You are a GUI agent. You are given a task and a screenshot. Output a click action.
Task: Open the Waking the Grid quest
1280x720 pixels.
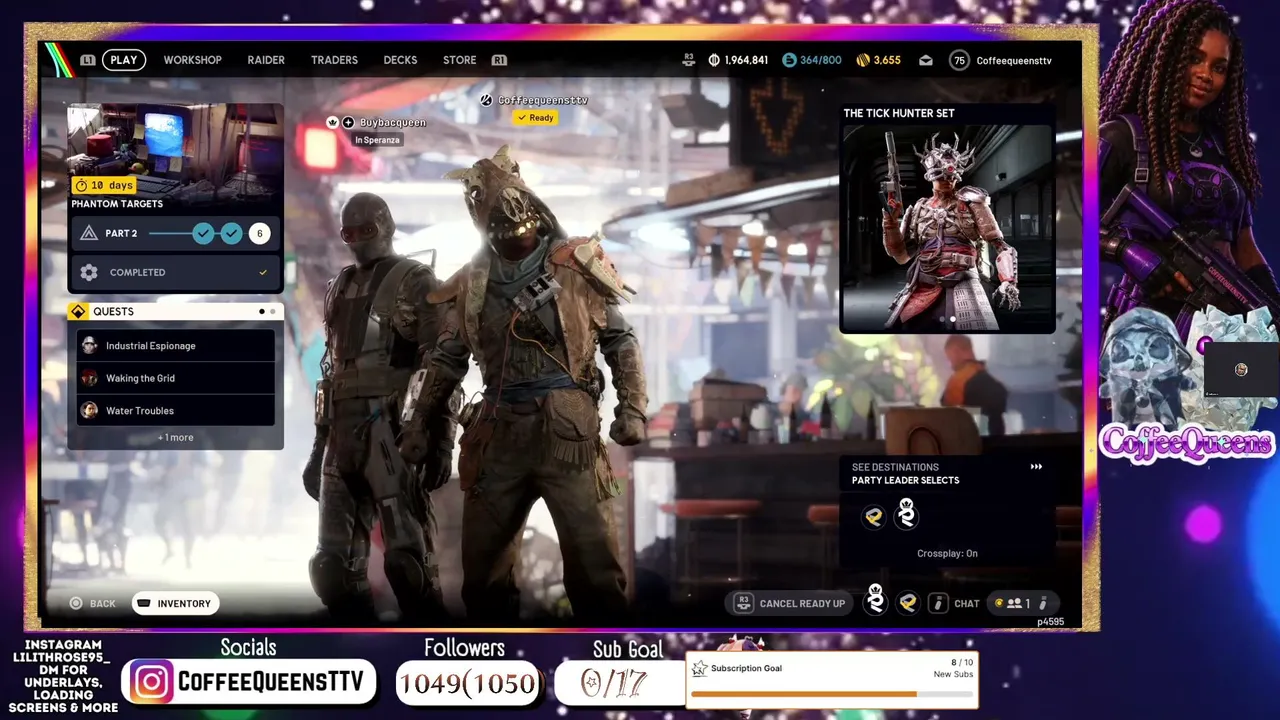click(175, 378)
